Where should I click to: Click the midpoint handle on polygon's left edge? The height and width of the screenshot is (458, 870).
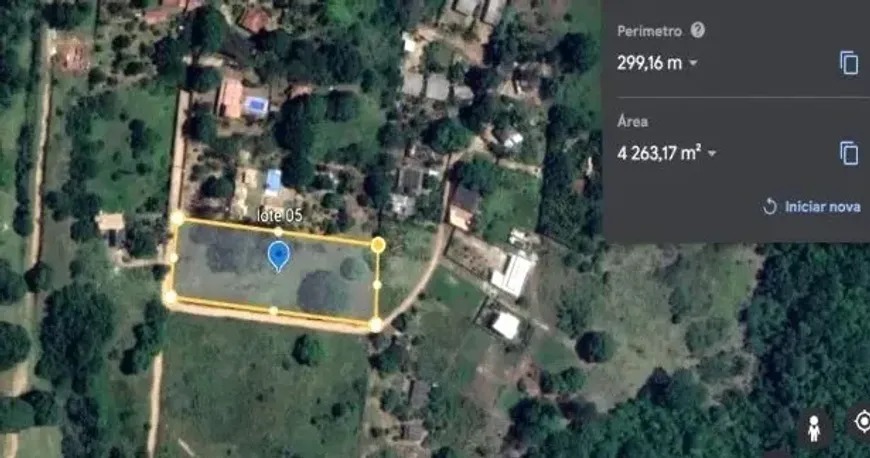(x=173, y=258)
